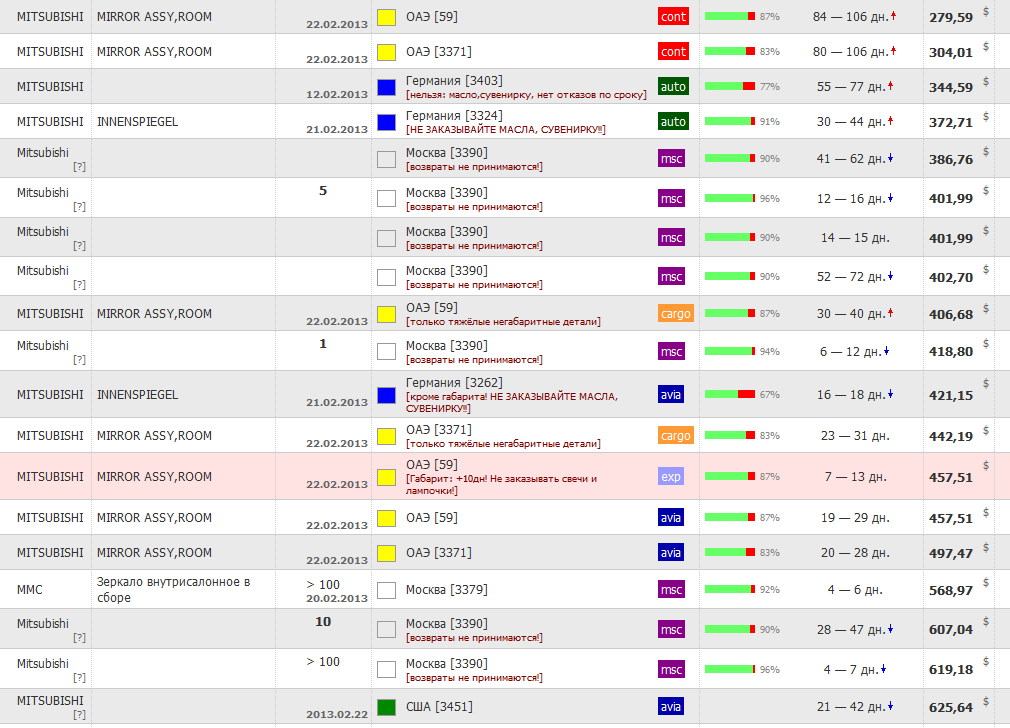Click the note 'нельзя: масло,сувенирку, нет отказов по сроку'
Screen dimensions: 1010x728
click(526, 95)
